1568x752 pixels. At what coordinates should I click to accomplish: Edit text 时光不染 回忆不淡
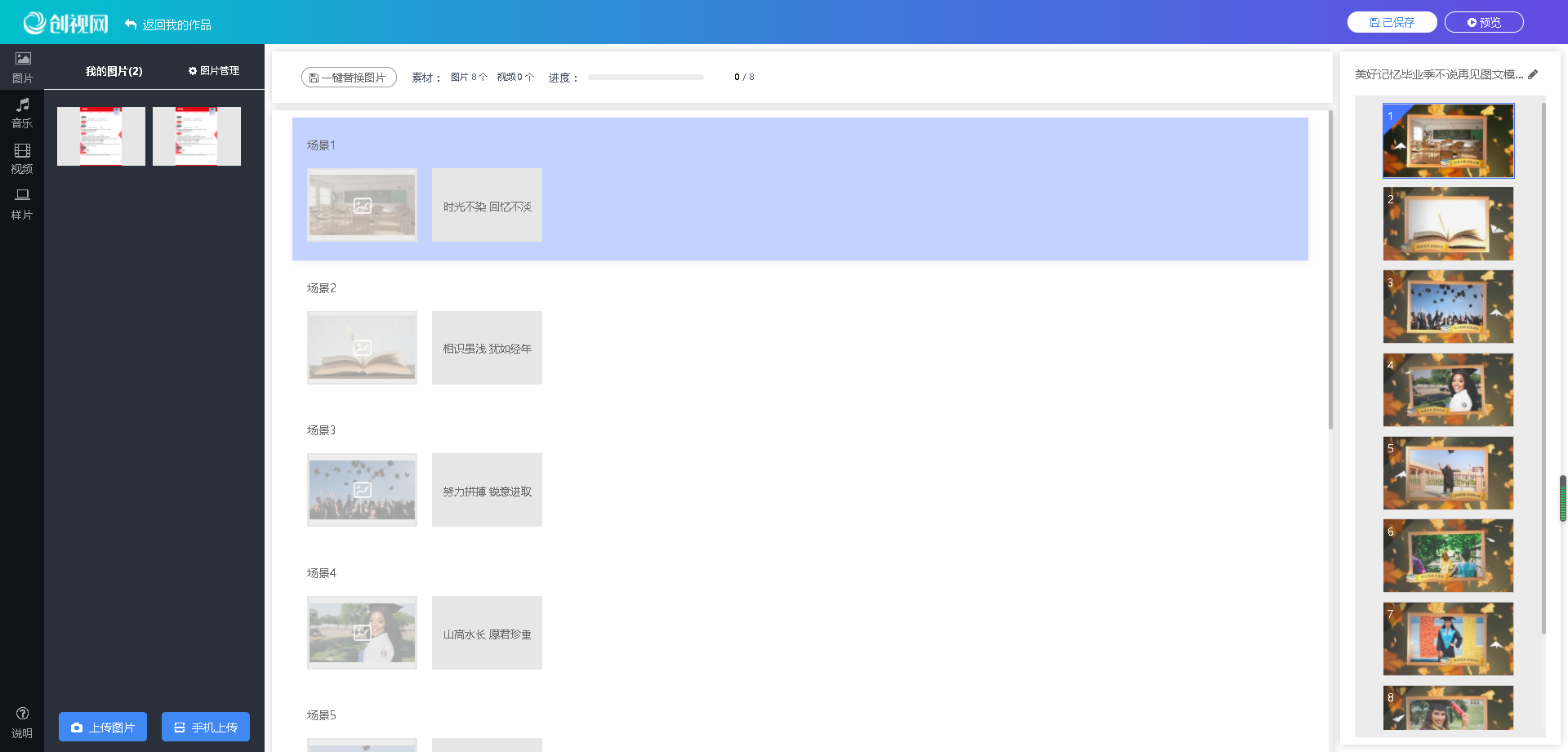click(x=487, y=205)
